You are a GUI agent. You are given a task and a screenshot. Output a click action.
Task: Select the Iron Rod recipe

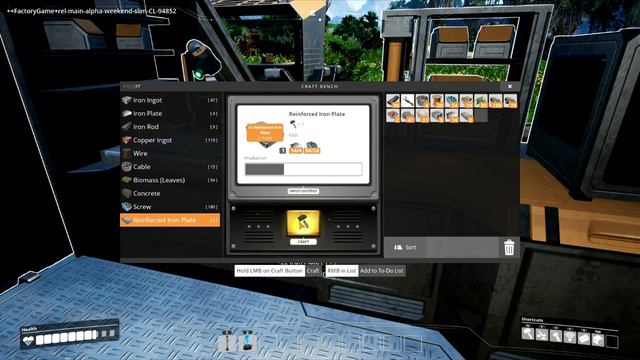[x=170, y=127]
